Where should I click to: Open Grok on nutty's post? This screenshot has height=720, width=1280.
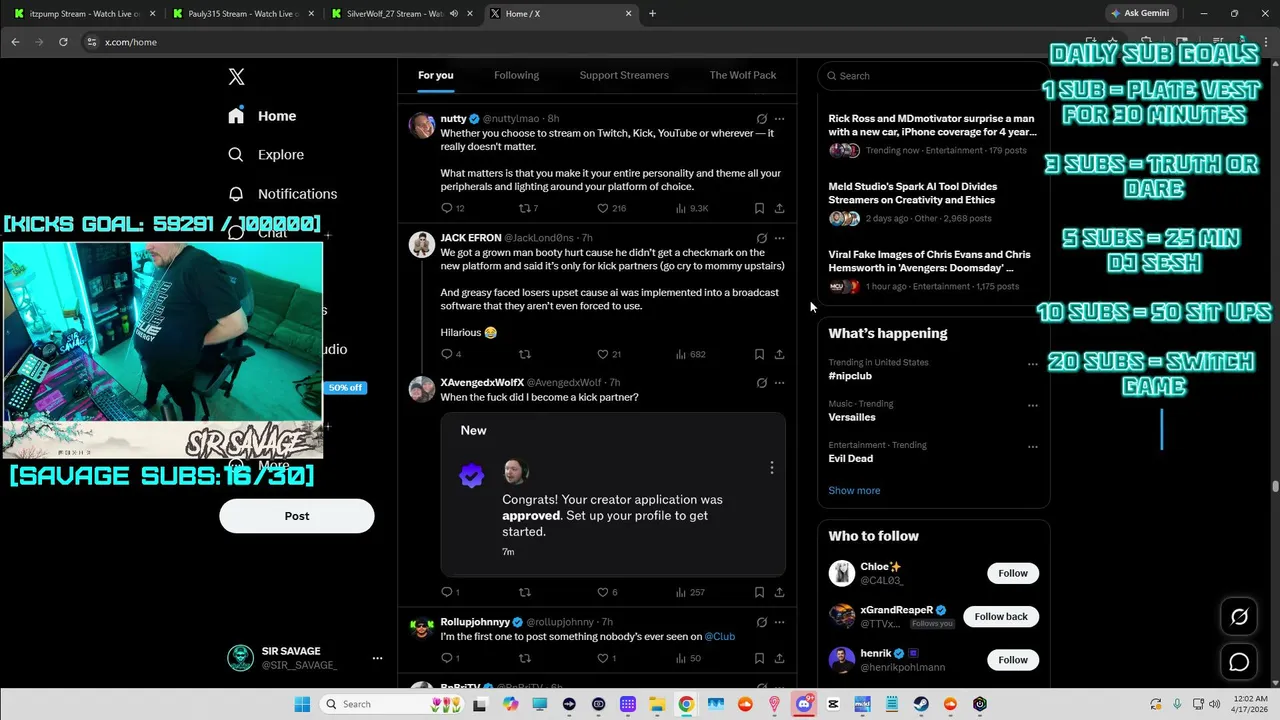point(761,119)
